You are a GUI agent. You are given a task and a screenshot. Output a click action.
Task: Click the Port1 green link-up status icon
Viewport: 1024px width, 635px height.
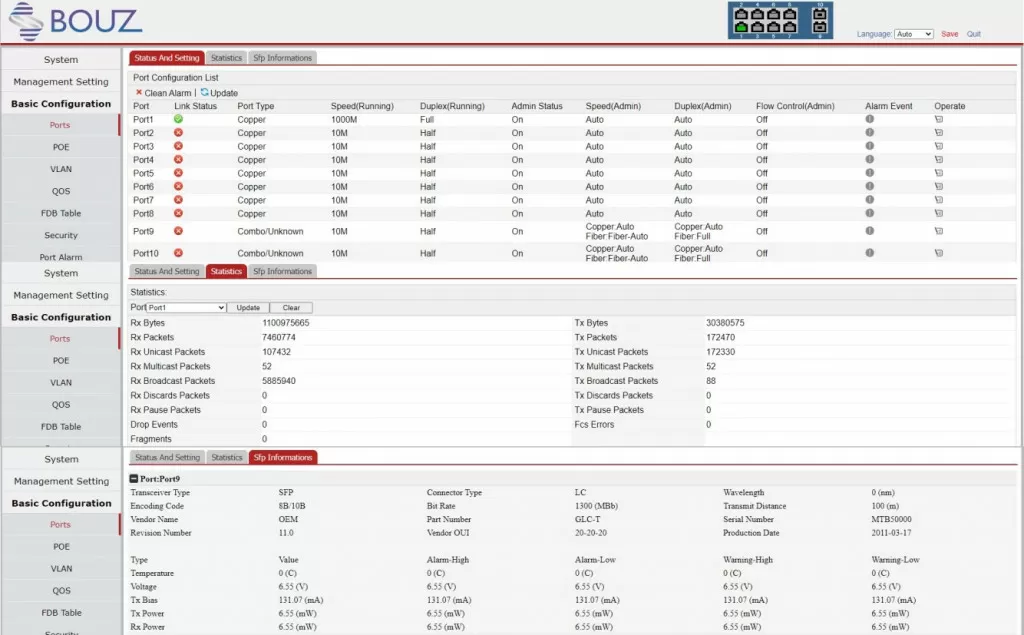[x=178, y=119]
